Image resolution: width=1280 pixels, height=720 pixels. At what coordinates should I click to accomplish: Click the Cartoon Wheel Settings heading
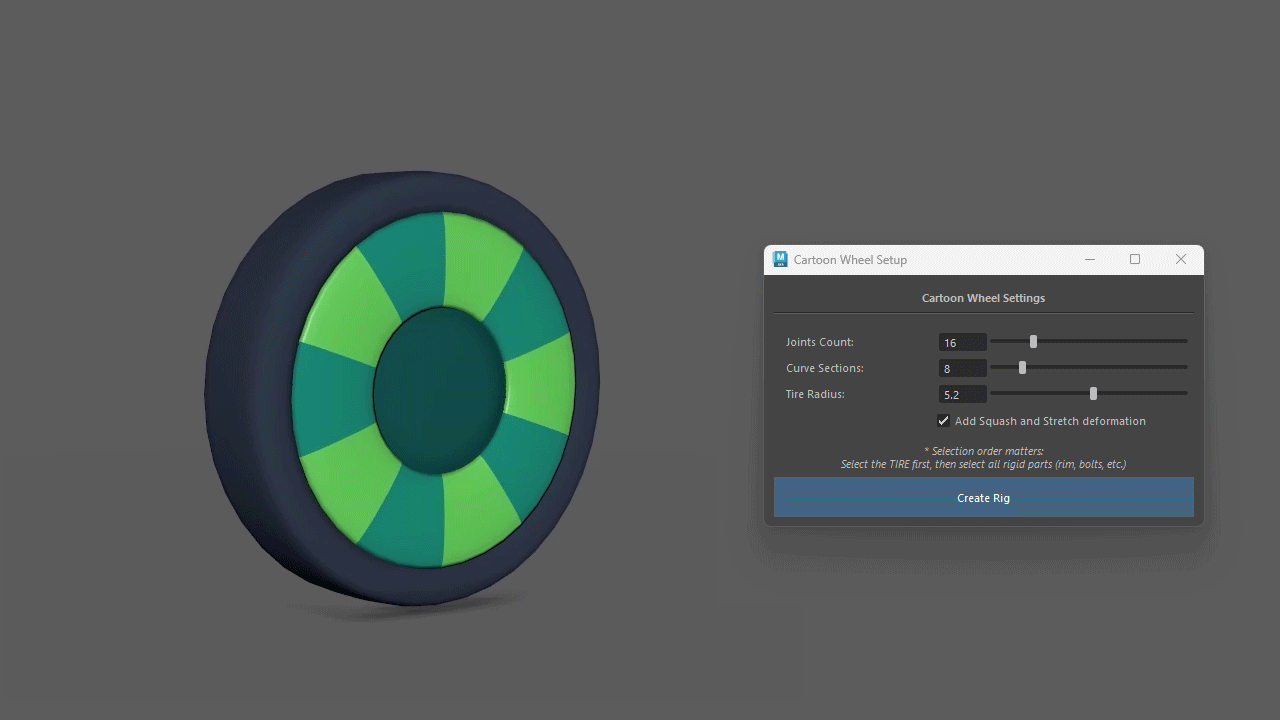(x=983, y=298)
